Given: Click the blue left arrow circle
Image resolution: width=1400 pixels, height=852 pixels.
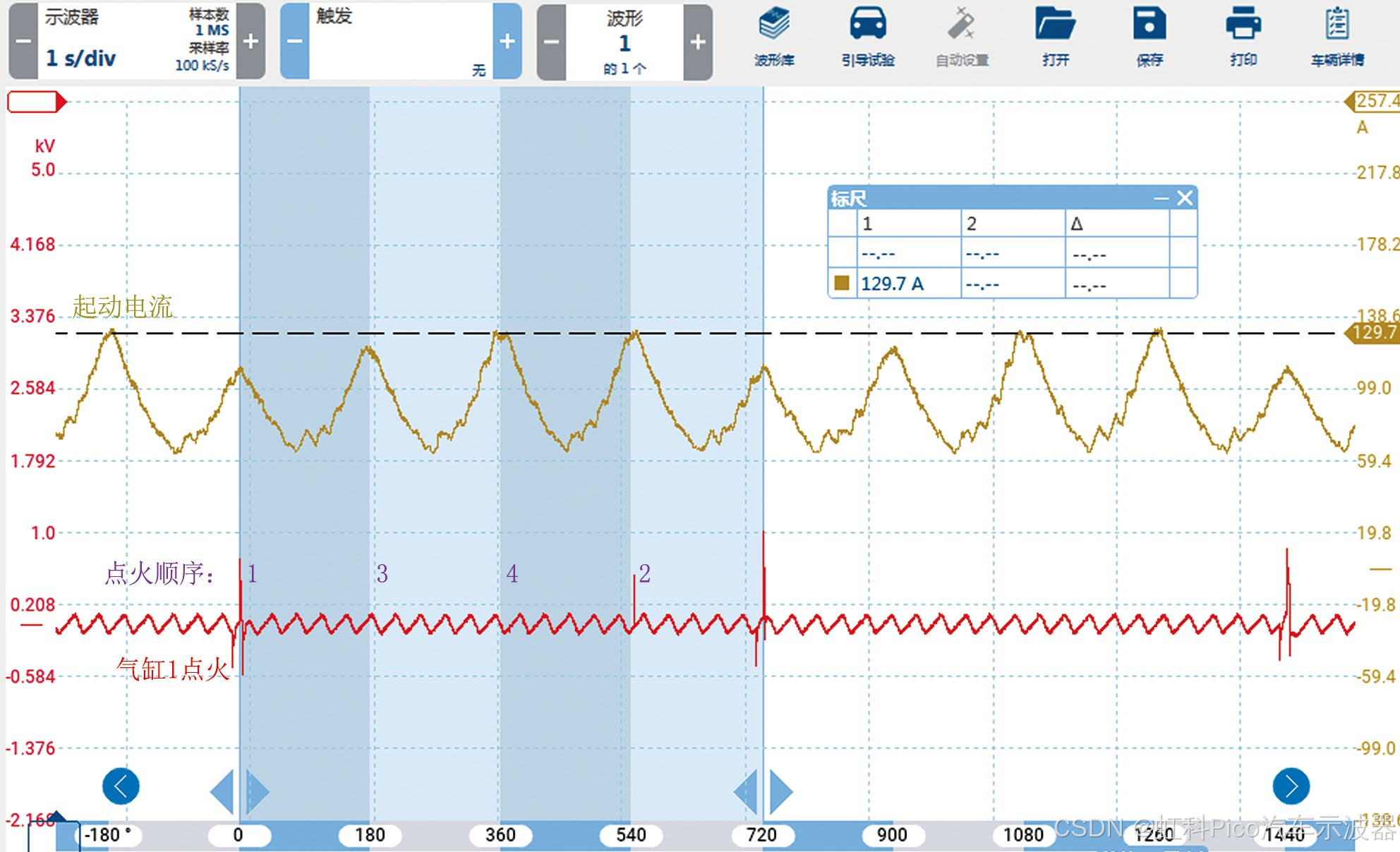Looking at the screenshot, I should pyautogui.click(x=121, y=786).
